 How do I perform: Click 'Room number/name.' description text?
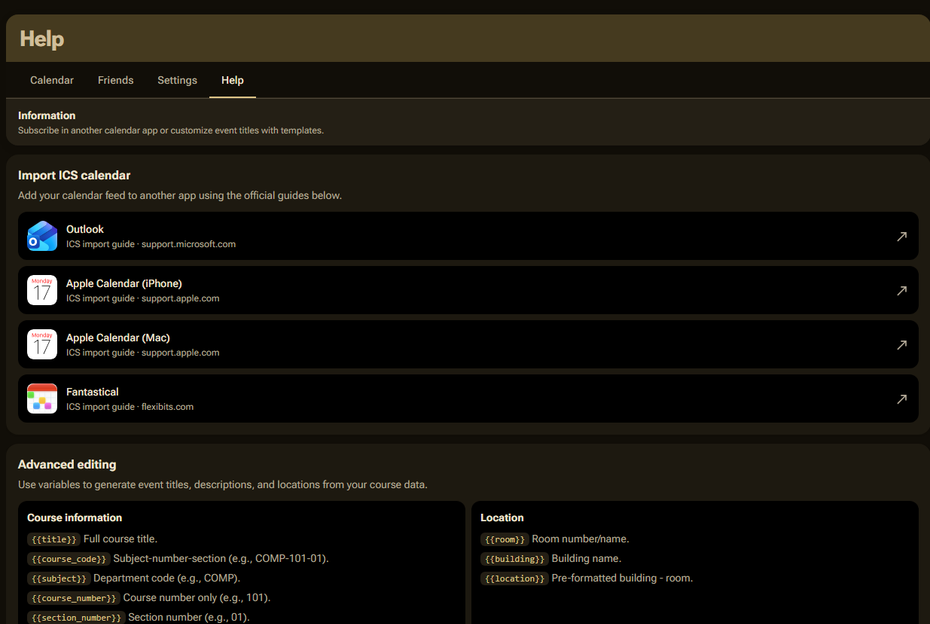point(581,539)
